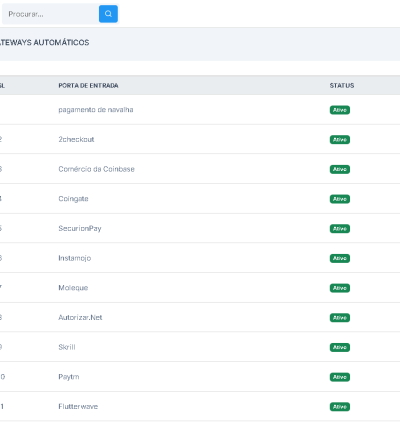This screenshot has width=400, height=424.
Task: Select the Coingate gateway name
Action: point(73,199)
